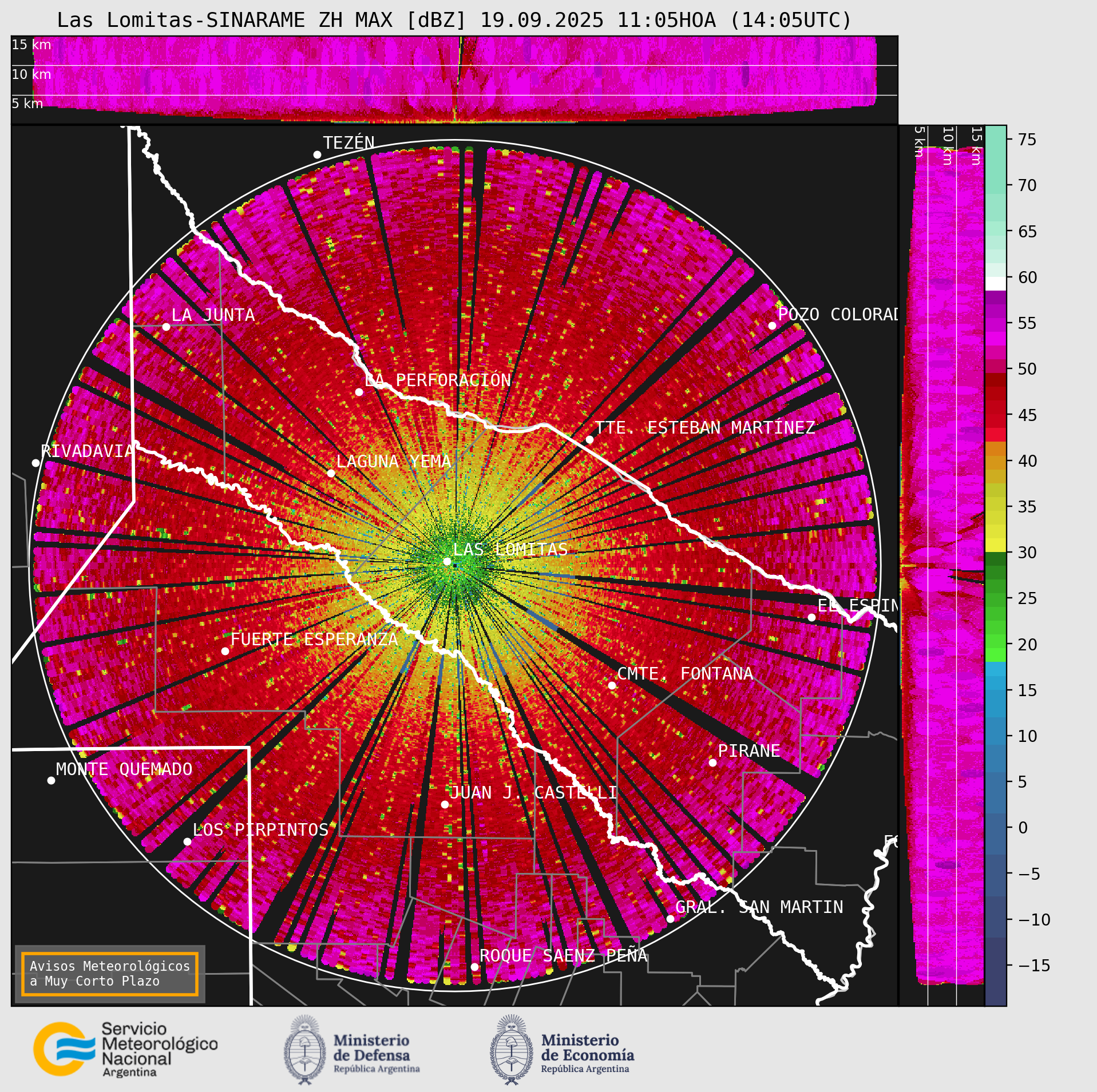Click the Fuerte Esperanza marker dot
1097x1092 pixels.
tap(225, 651)
